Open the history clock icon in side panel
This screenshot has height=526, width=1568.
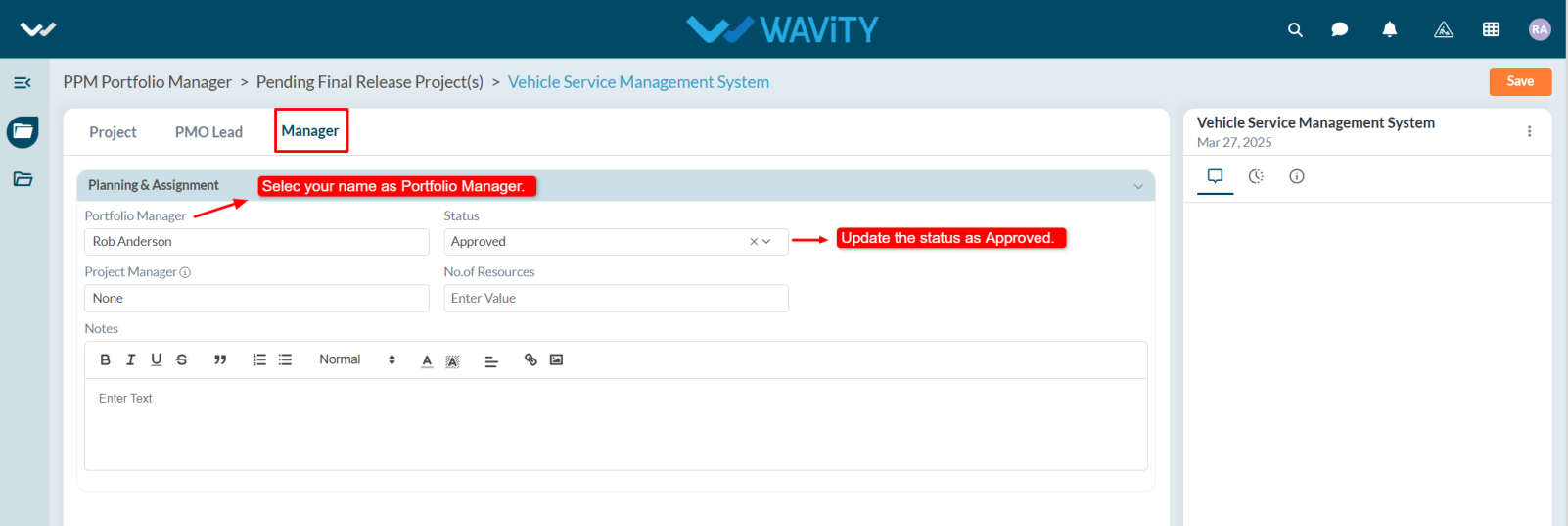(x=1256, y=176)
